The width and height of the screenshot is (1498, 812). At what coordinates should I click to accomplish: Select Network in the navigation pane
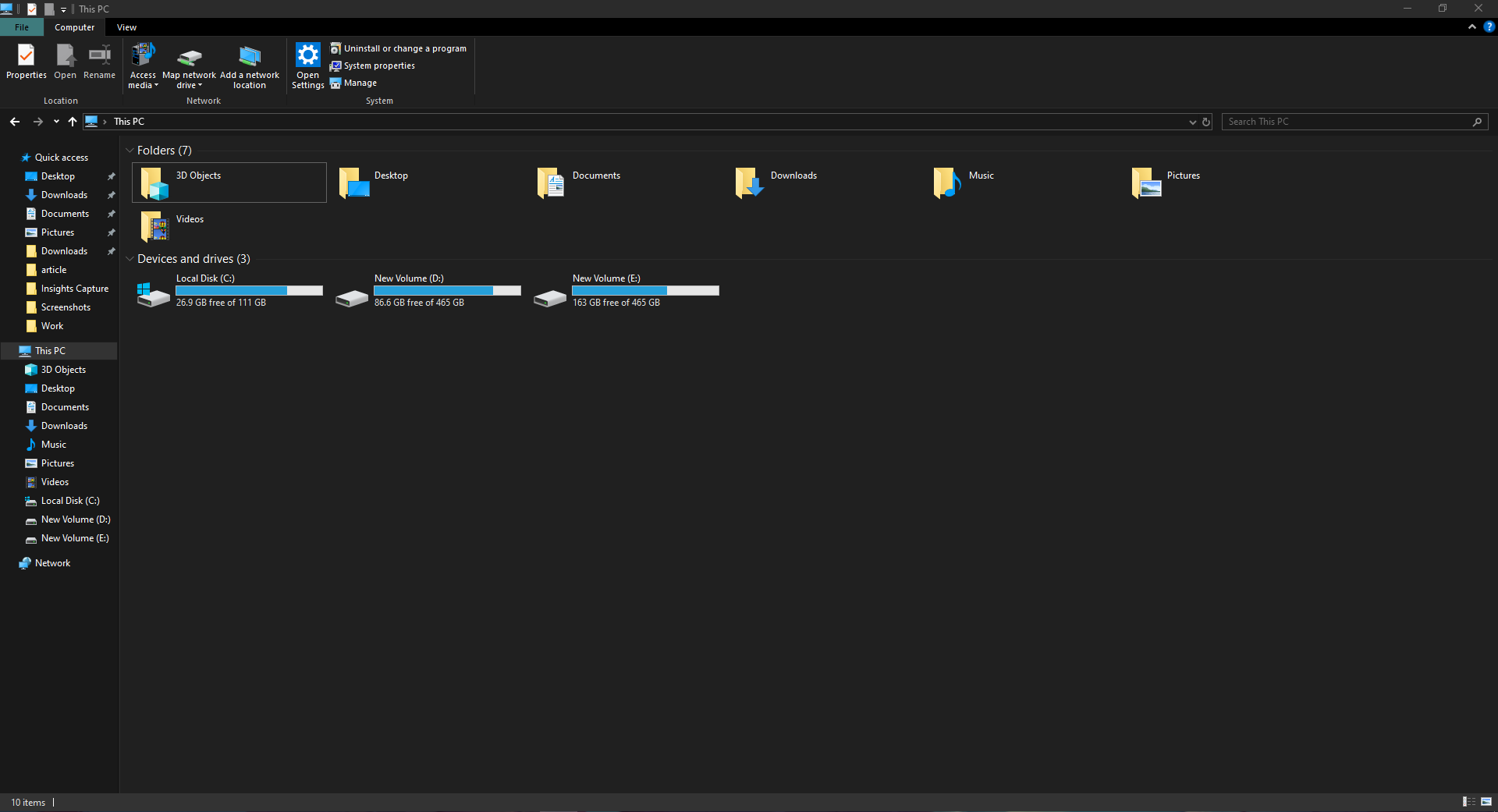pos(52,563)
